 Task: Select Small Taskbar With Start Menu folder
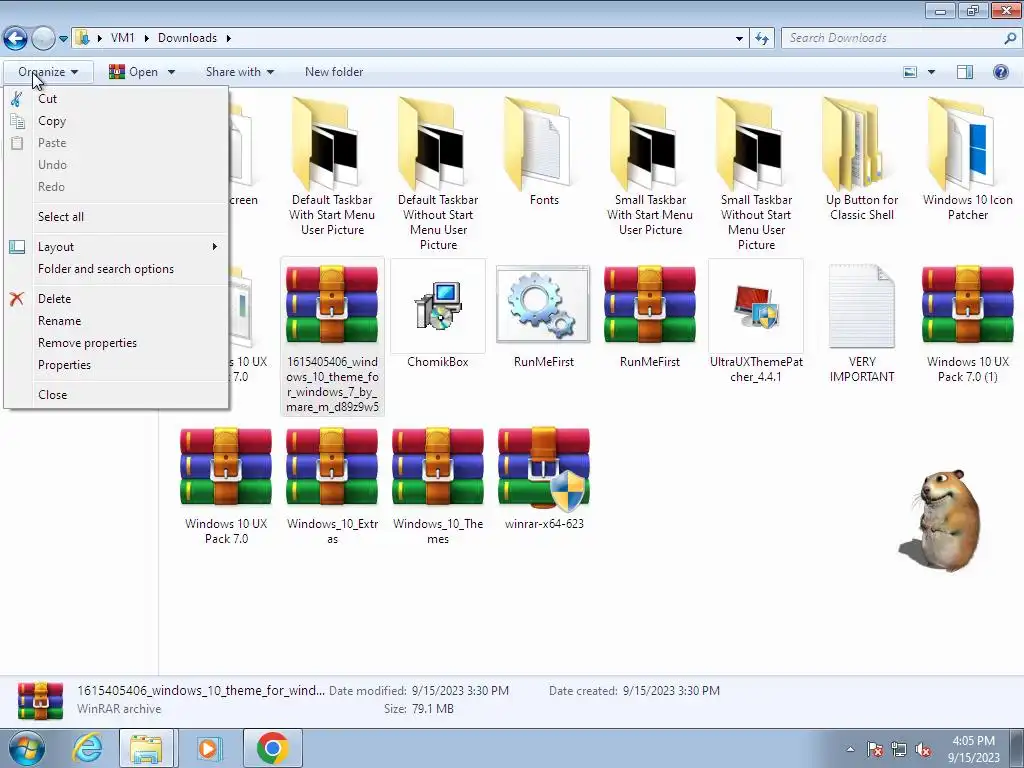(650, 167)
